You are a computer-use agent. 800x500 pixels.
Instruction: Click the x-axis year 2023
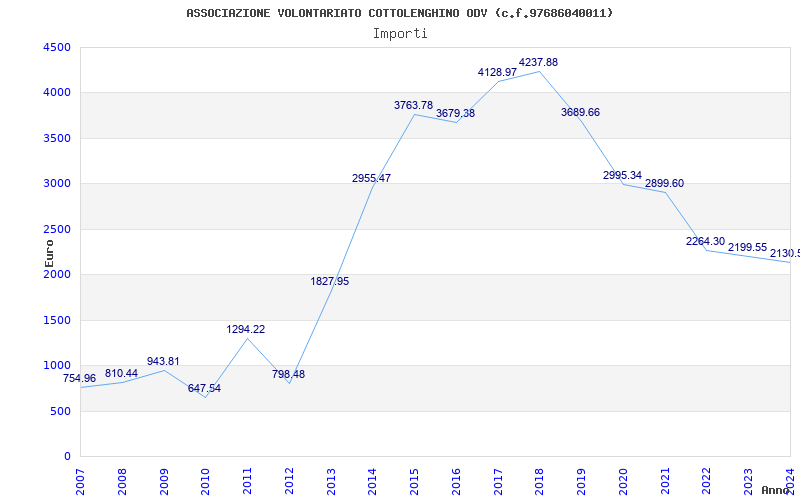pos(748,482)
